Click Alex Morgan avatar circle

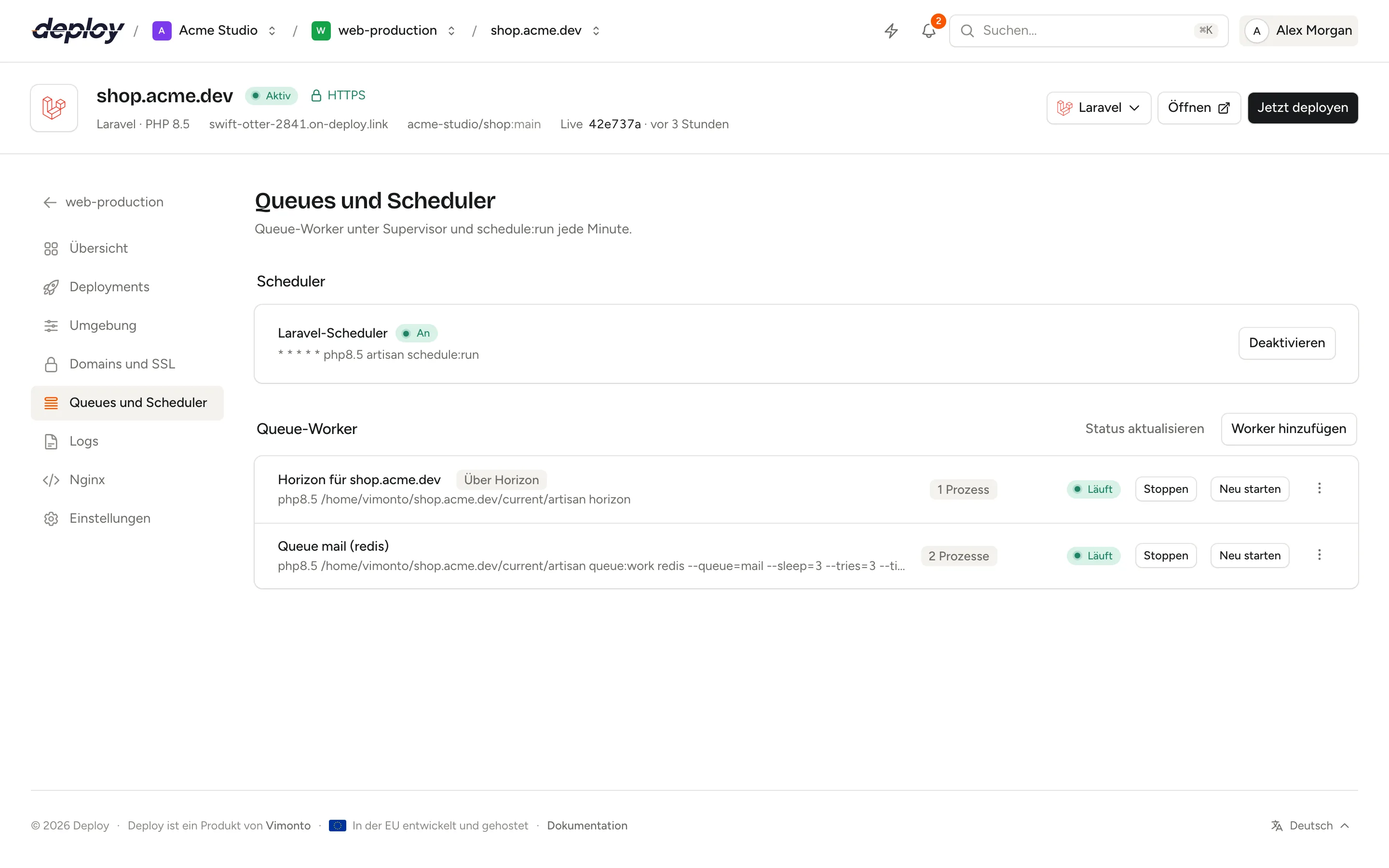click(1256, 30)
